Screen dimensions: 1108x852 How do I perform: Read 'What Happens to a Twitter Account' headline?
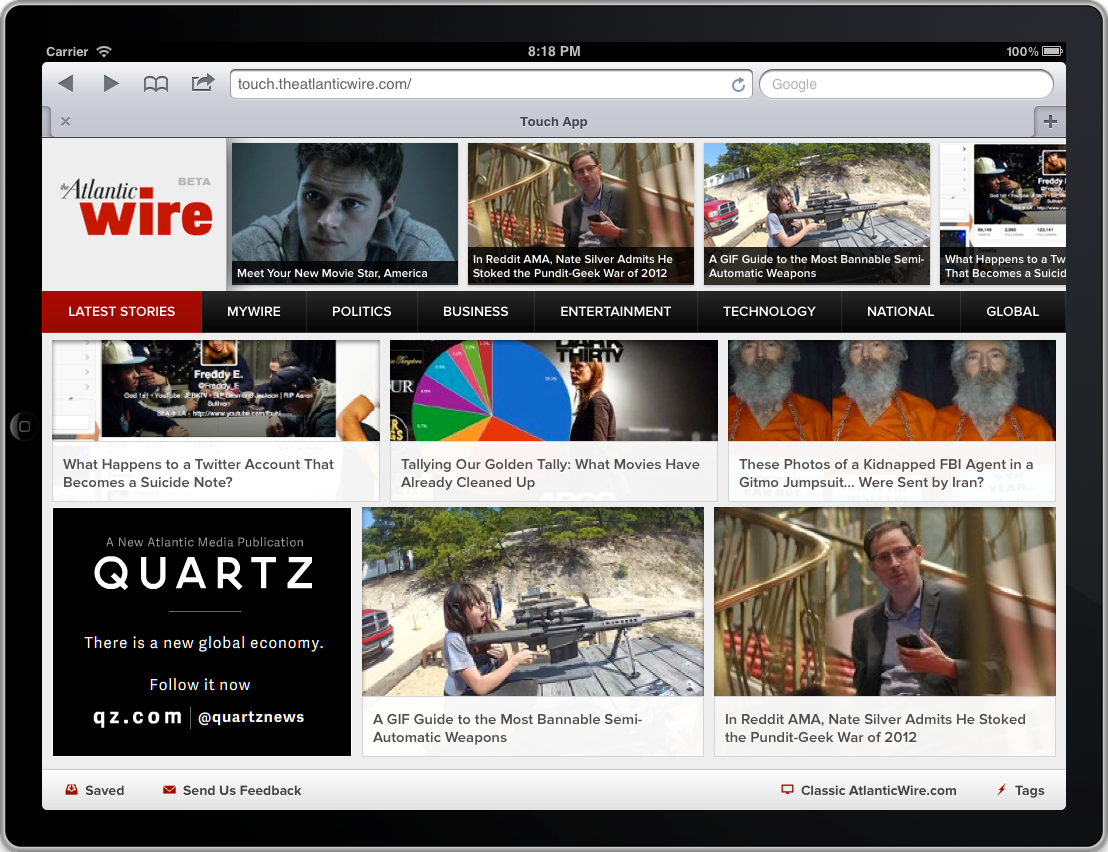click(198, 473)
